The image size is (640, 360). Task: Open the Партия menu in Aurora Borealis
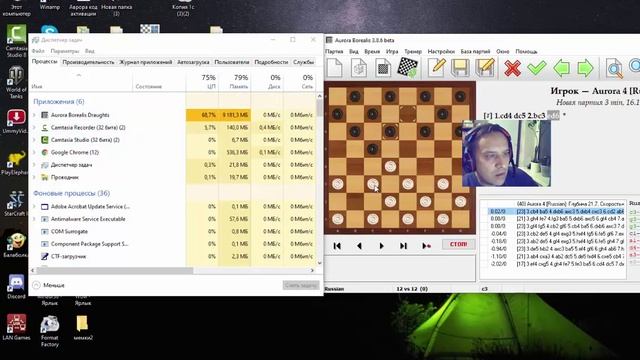[x=334, y=51]
